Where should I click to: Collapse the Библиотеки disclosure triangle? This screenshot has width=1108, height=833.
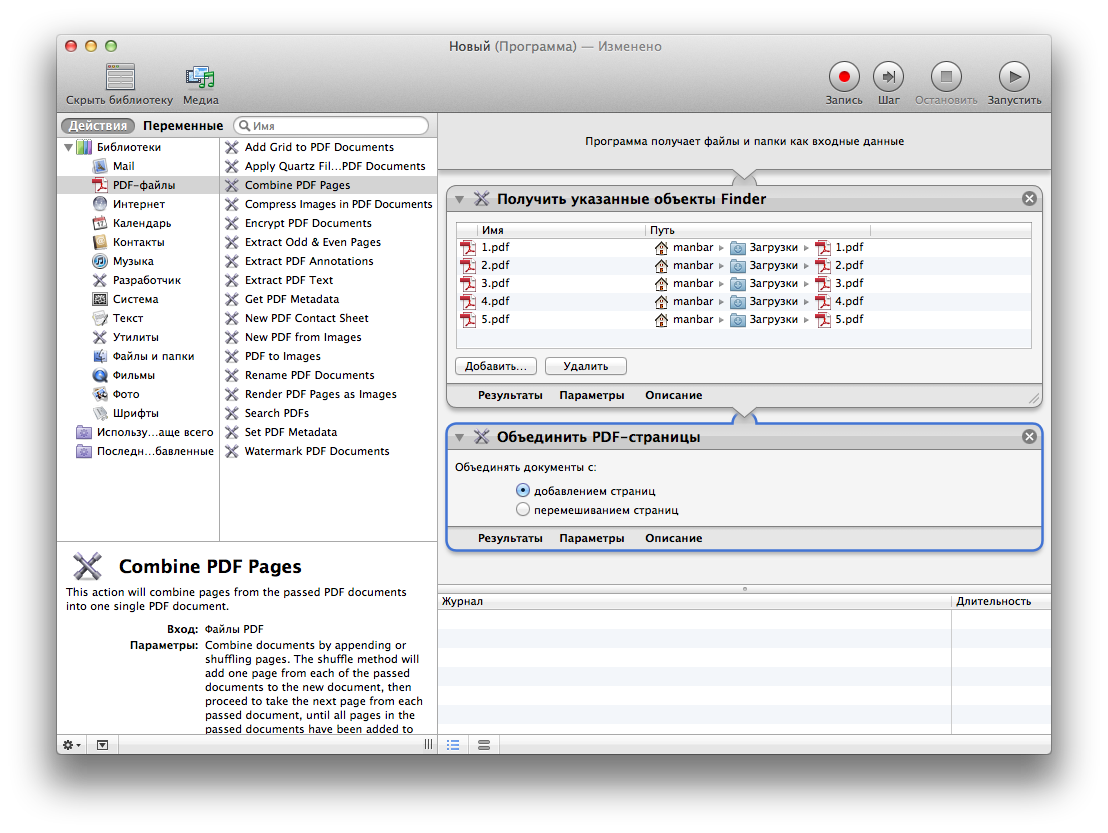coord(68,146)
